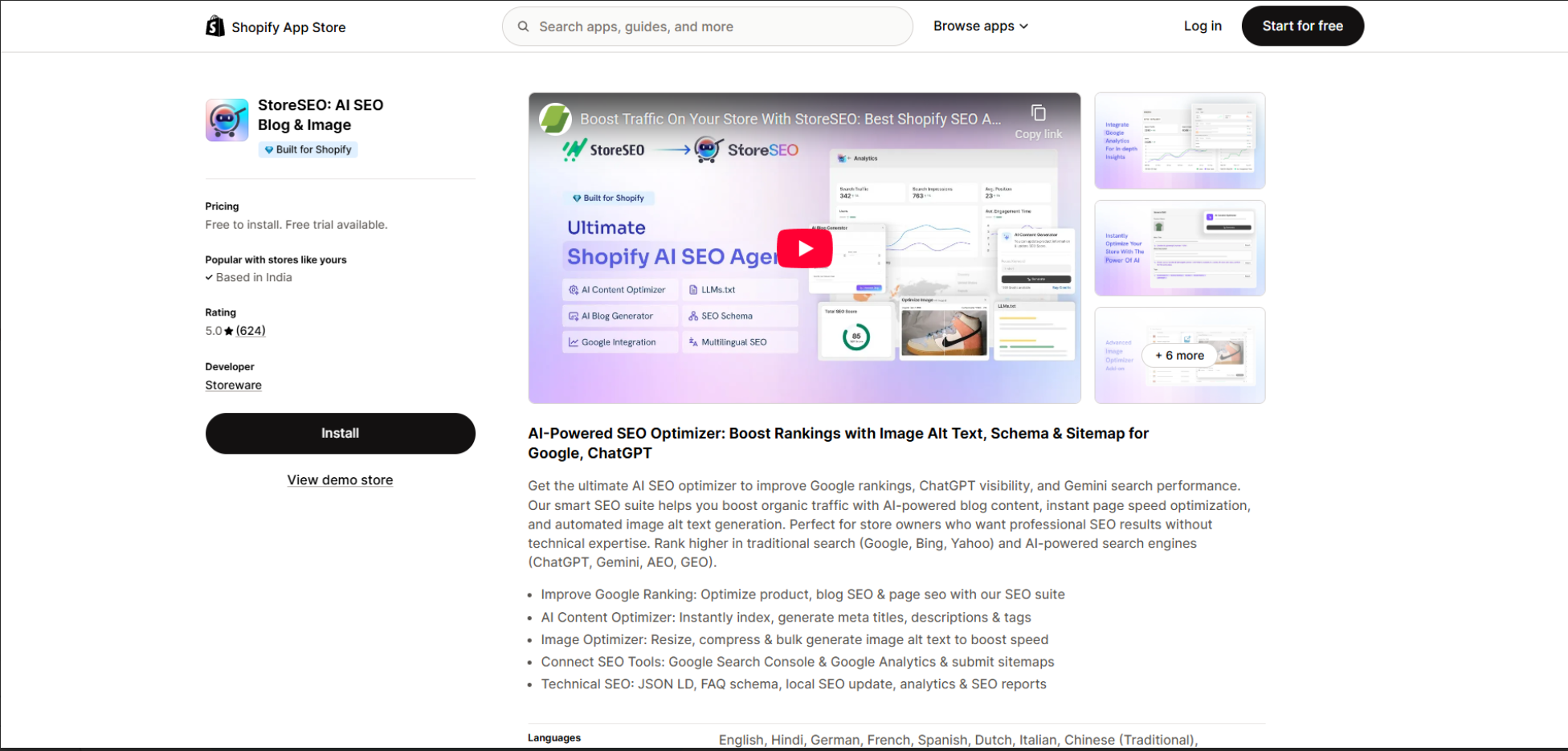The image size is (1568, 751).
Task: Click the StoreSEO robot app icon
Action: (x=227, y=120)
